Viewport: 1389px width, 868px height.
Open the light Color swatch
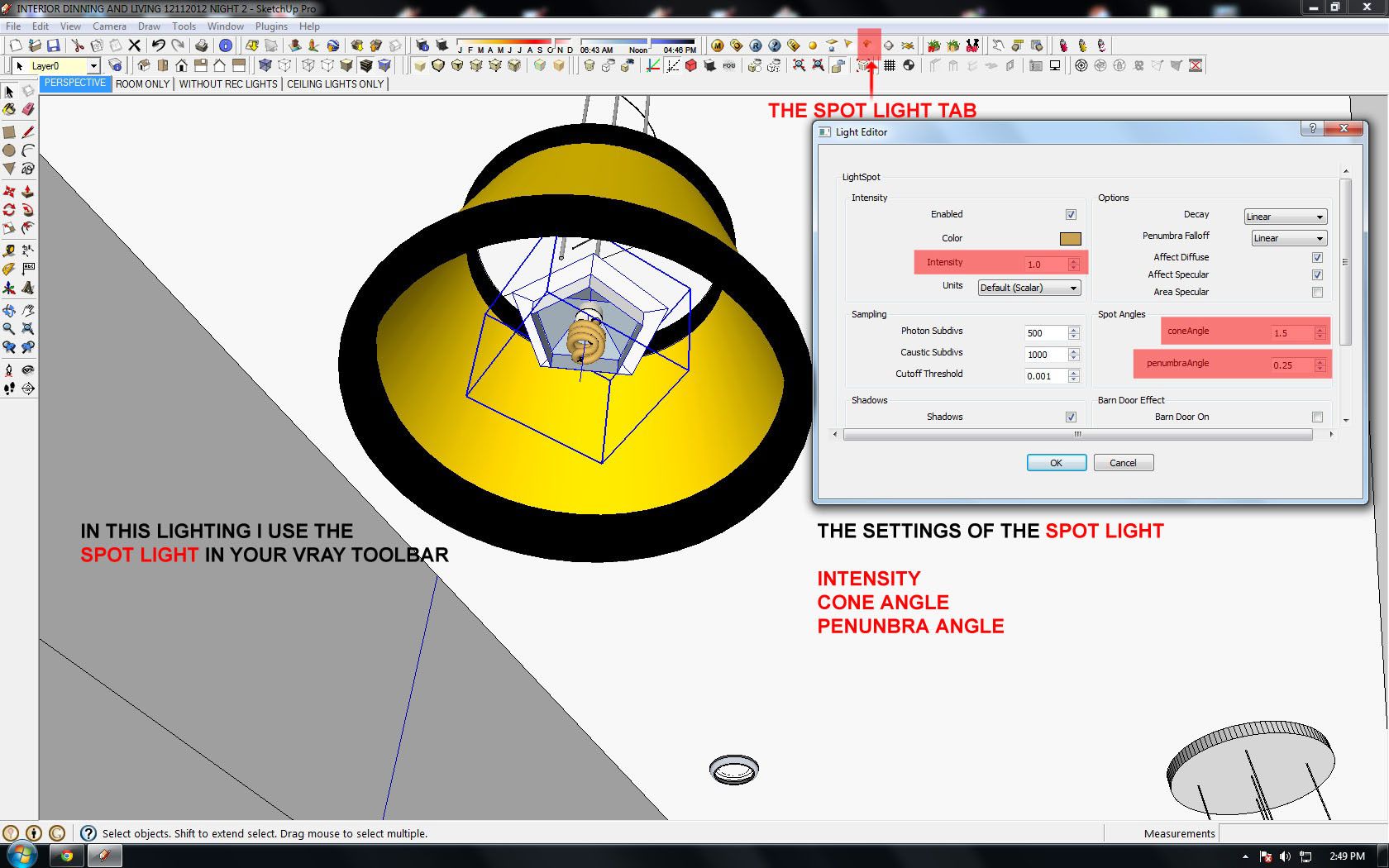[x=1071, y=238]
